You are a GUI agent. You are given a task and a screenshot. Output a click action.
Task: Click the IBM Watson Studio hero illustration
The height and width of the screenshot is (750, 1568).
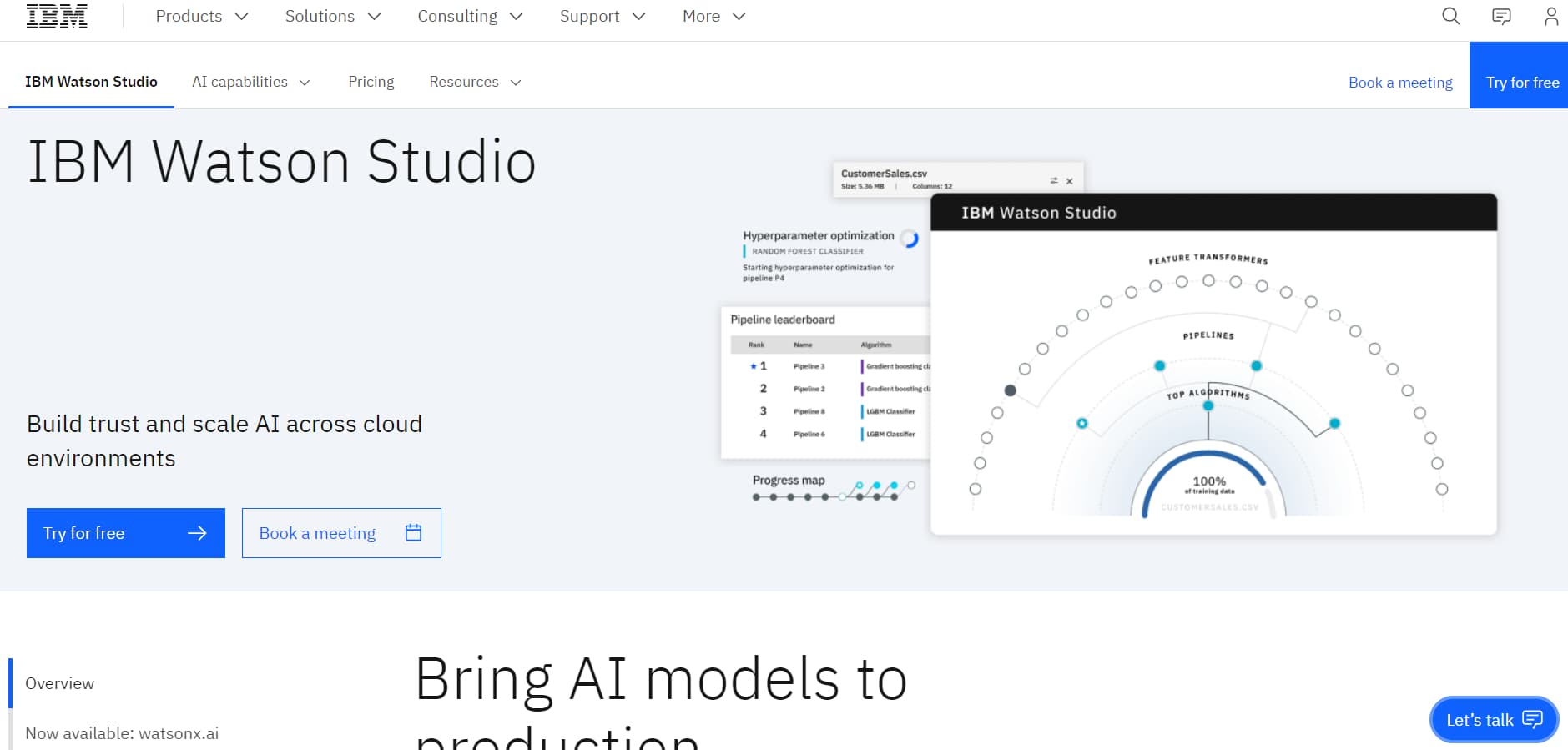[1109, 348]
